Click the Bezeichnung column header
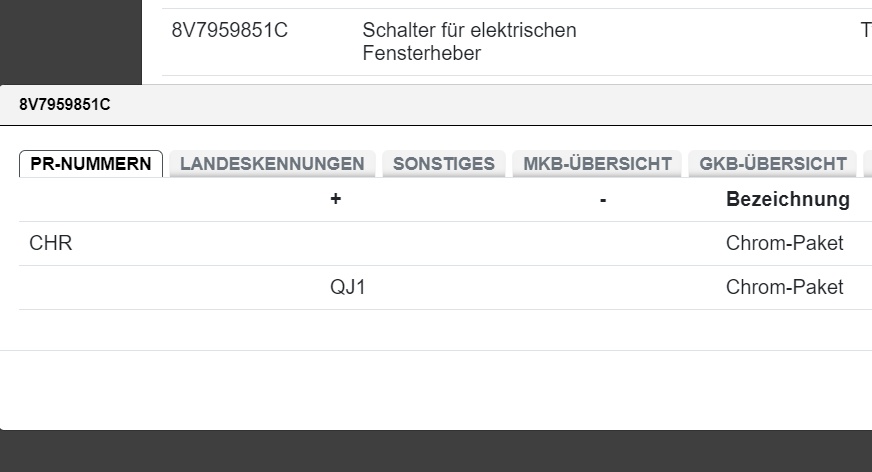Image resolution: width=872 pixels, height=472 pixels. click(x=787, y=199)
